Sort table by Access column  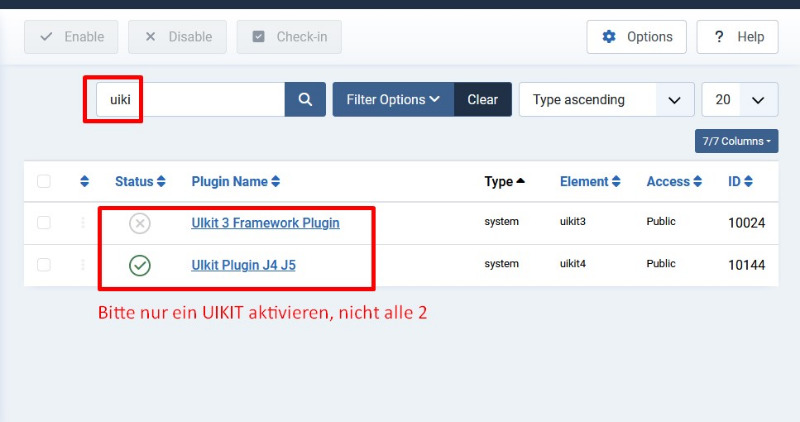pos(674,181)
